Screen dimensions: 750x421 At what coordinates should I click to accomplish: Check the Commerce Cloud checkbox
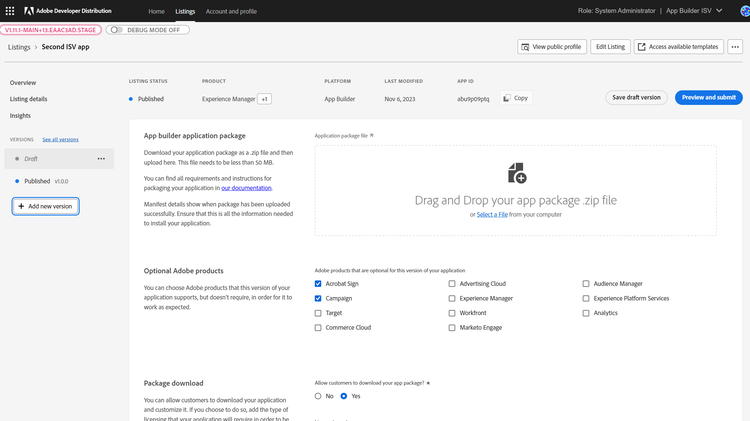[x=318, y=328]
